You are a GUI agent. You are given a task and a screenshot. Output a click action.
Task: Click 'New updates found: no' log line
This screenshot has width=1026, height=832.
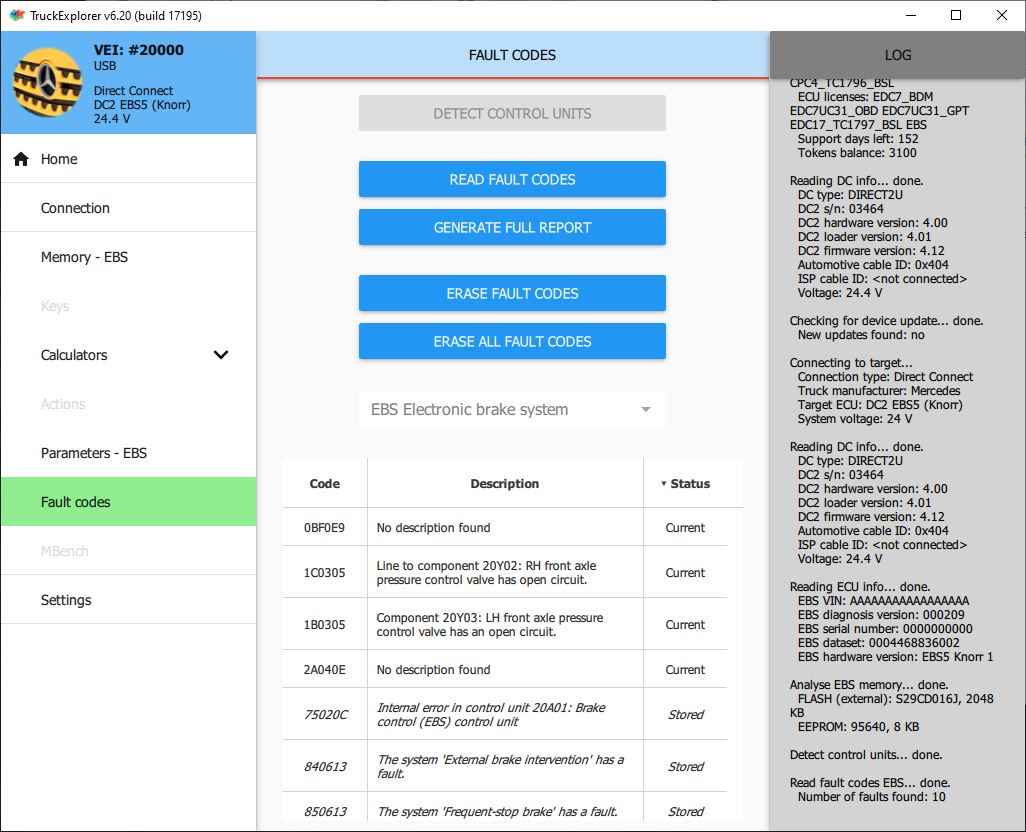(860, 335)
